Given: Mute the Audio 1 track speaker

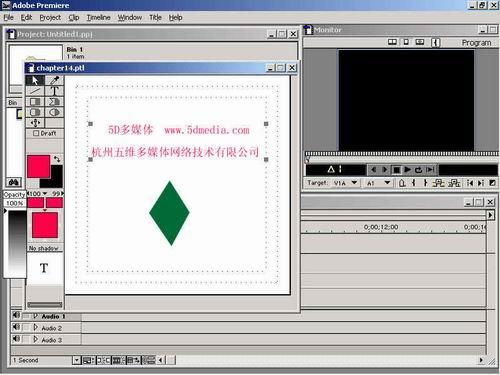Looking at the screenshot, I should [x=16, y=315].
